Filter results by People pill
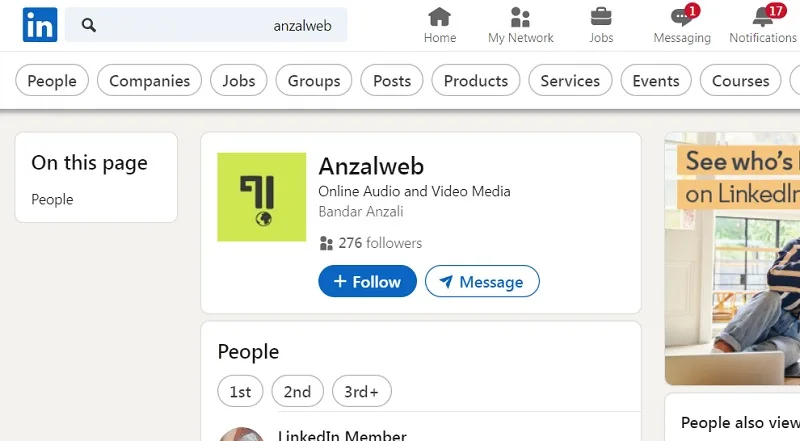 tap(52, 80)
